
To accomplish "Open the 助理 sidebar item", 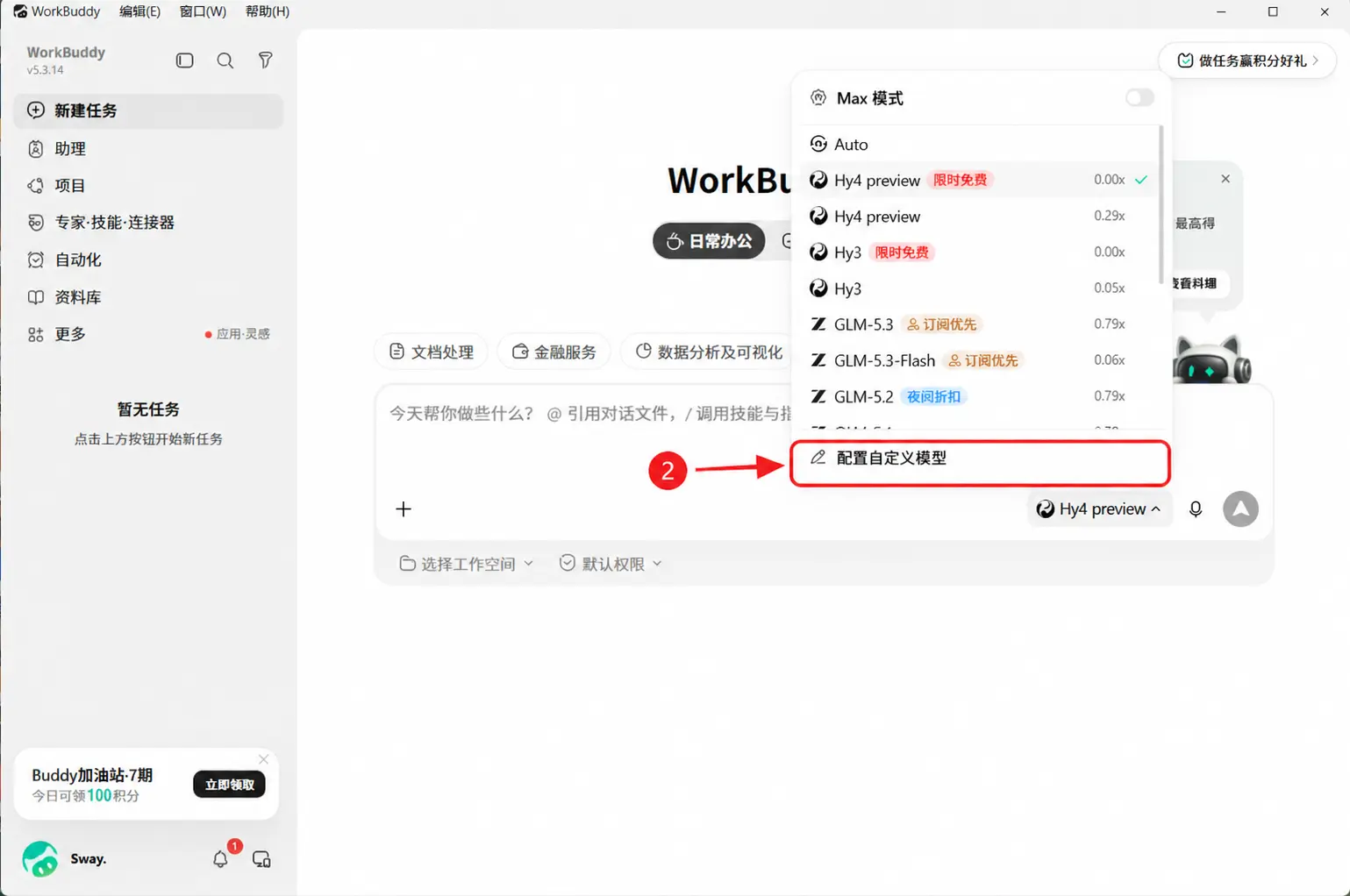I will 148,148.
